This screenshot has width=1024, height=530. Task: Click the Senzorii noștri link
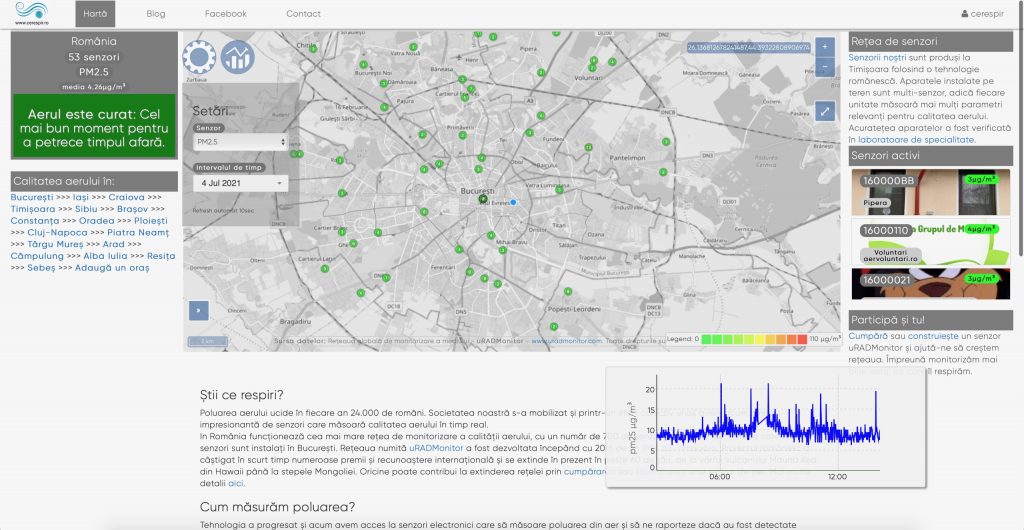(877, 57)
